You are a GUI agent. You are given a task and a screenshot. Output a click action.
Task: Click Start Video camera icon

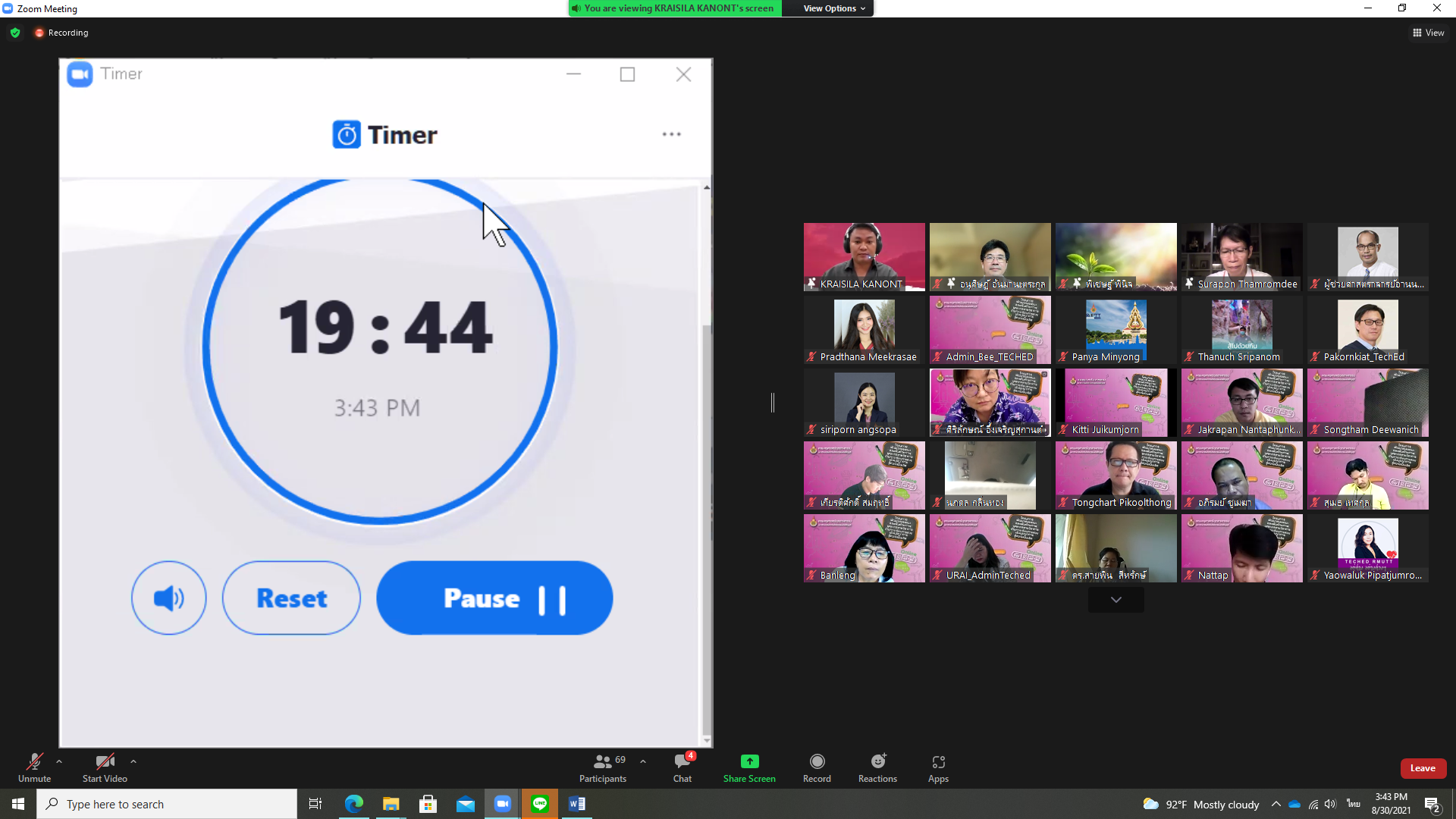click(x=105, y=761)
